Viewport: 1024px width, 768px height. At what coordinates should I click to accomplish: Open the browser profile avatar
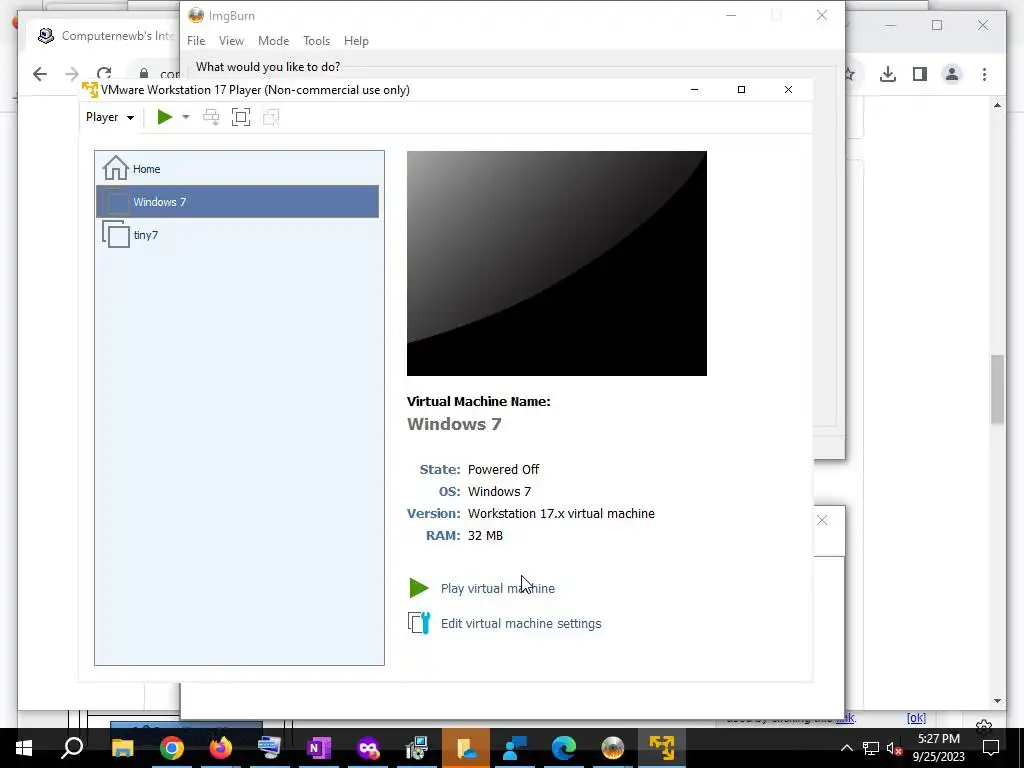(x=952, y=74)
